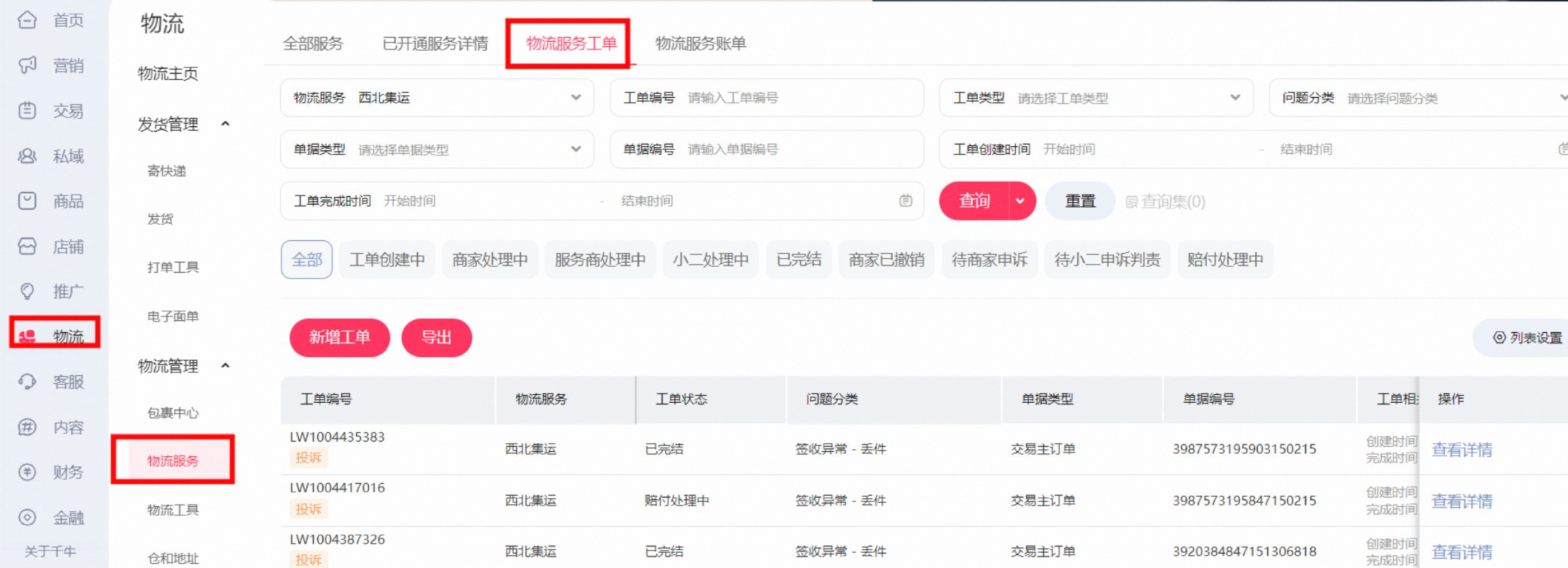1568x568 pixels.
Task: Filter by 已完结 status
Action: coord(799,259)
